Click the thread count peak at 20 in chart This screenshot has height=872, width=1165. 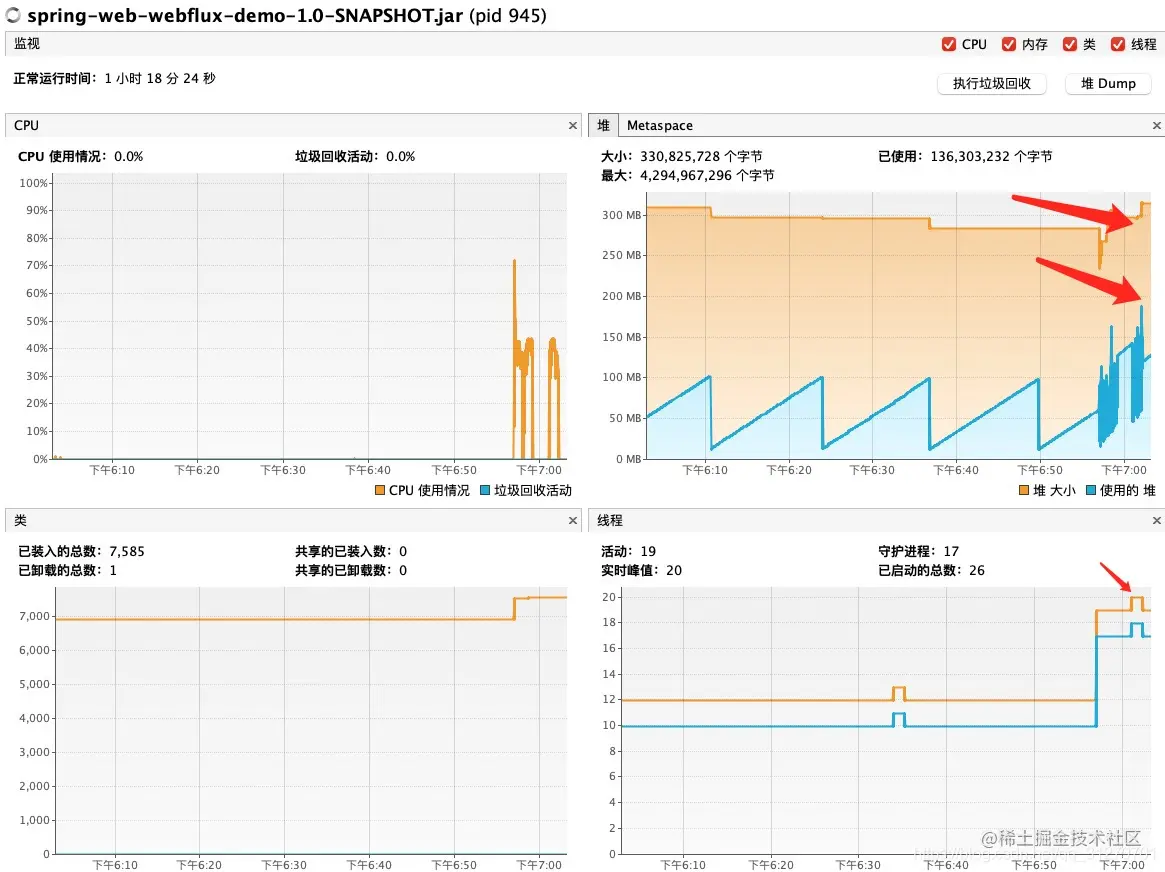coord(1137,597)
